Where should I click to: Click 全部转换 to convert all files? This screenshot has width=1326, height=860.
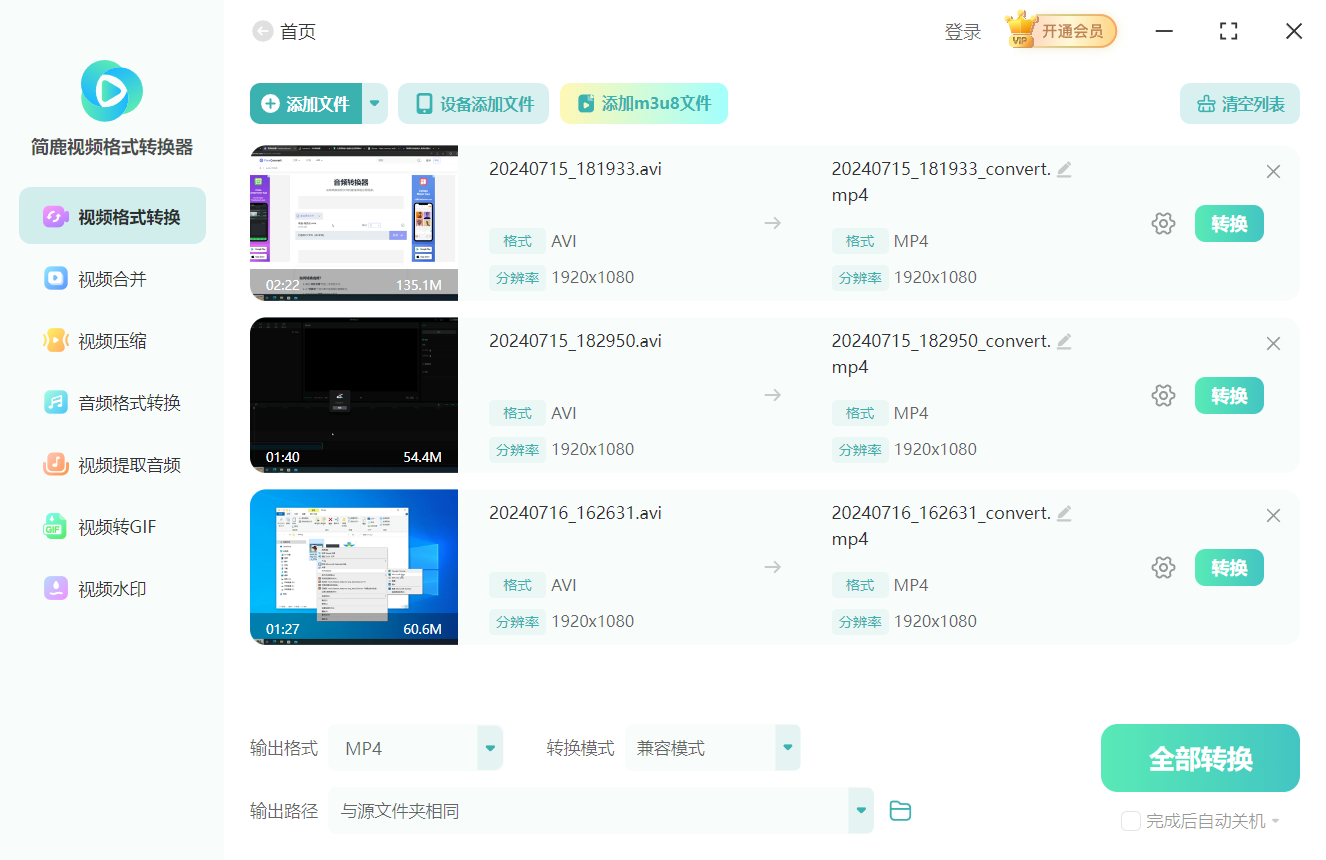tap(1199, 758)
